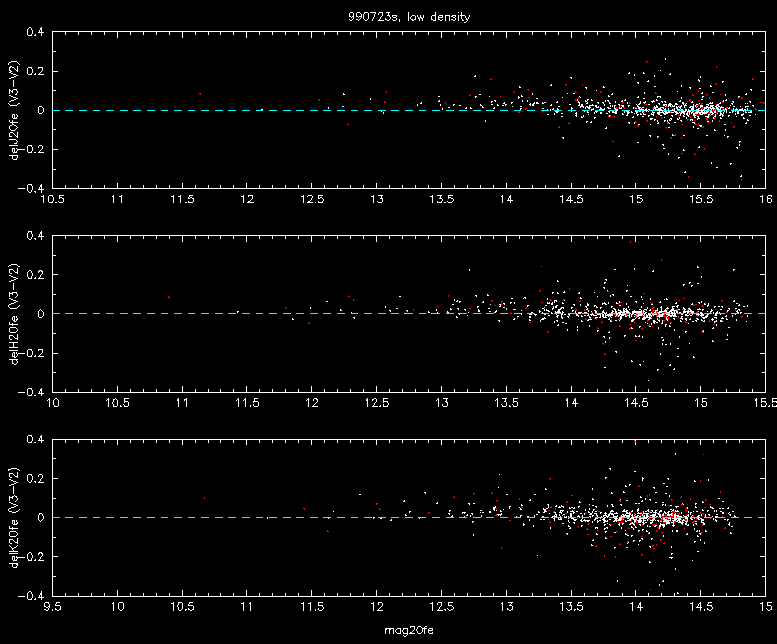The height and width of the screenshot is (644, 777).
Task: Click the 'delK20fe (V3-V2)' y-axis label
Action: pos(14,518)
